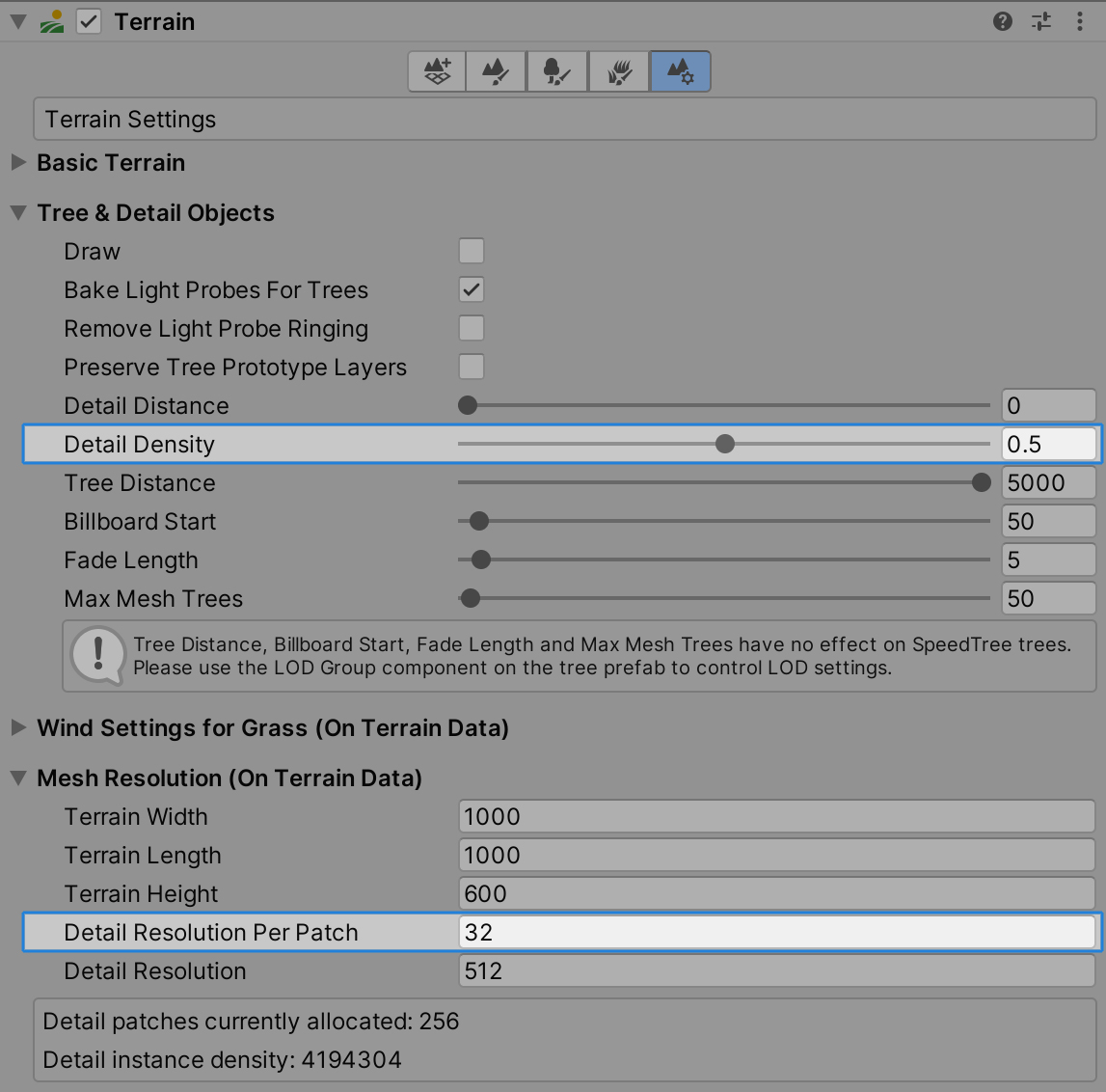The width and height of the screenshot is (1106, 1092).
Task: Select the Paint Details tool
Action: tap(619, 71)
